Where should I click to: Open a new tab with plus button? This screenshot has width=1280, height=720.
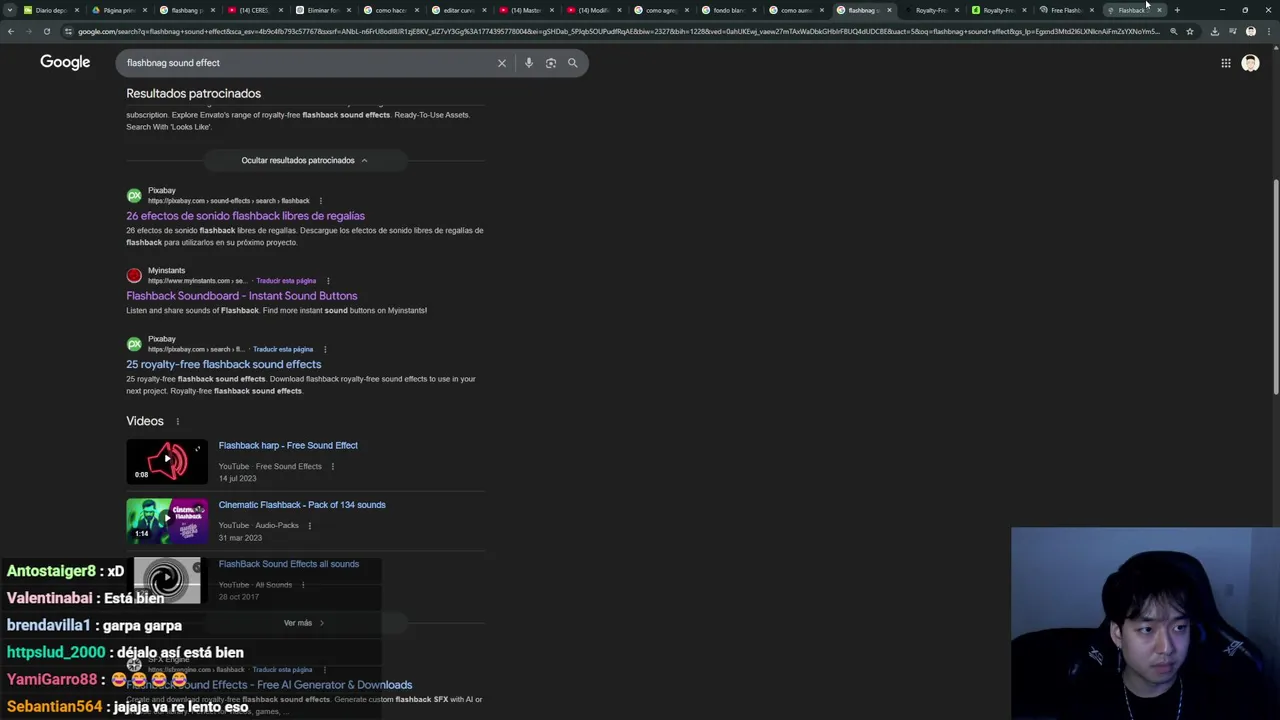[x=1177, y=10]
